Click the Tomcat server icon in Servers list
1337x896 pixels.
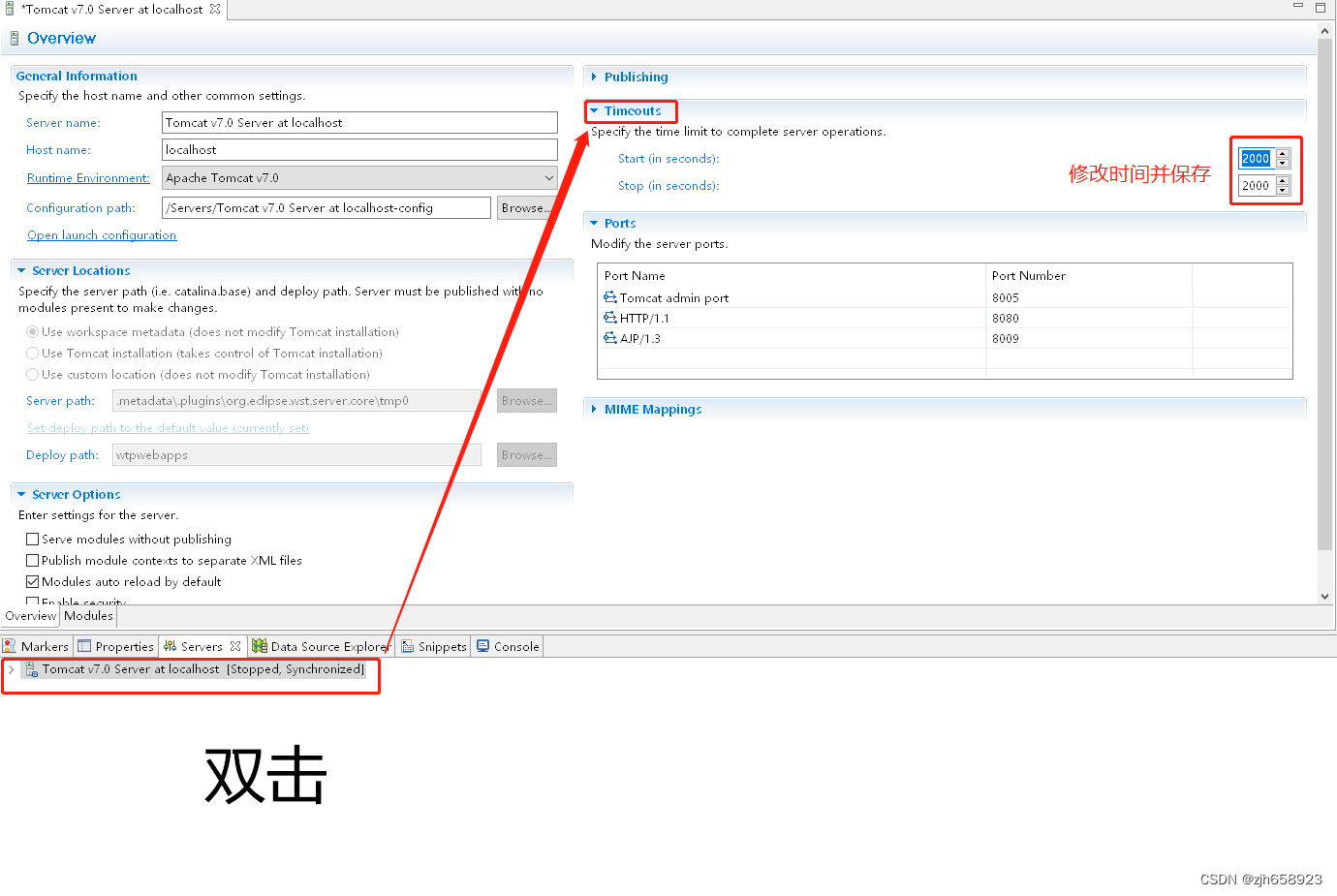32,669
